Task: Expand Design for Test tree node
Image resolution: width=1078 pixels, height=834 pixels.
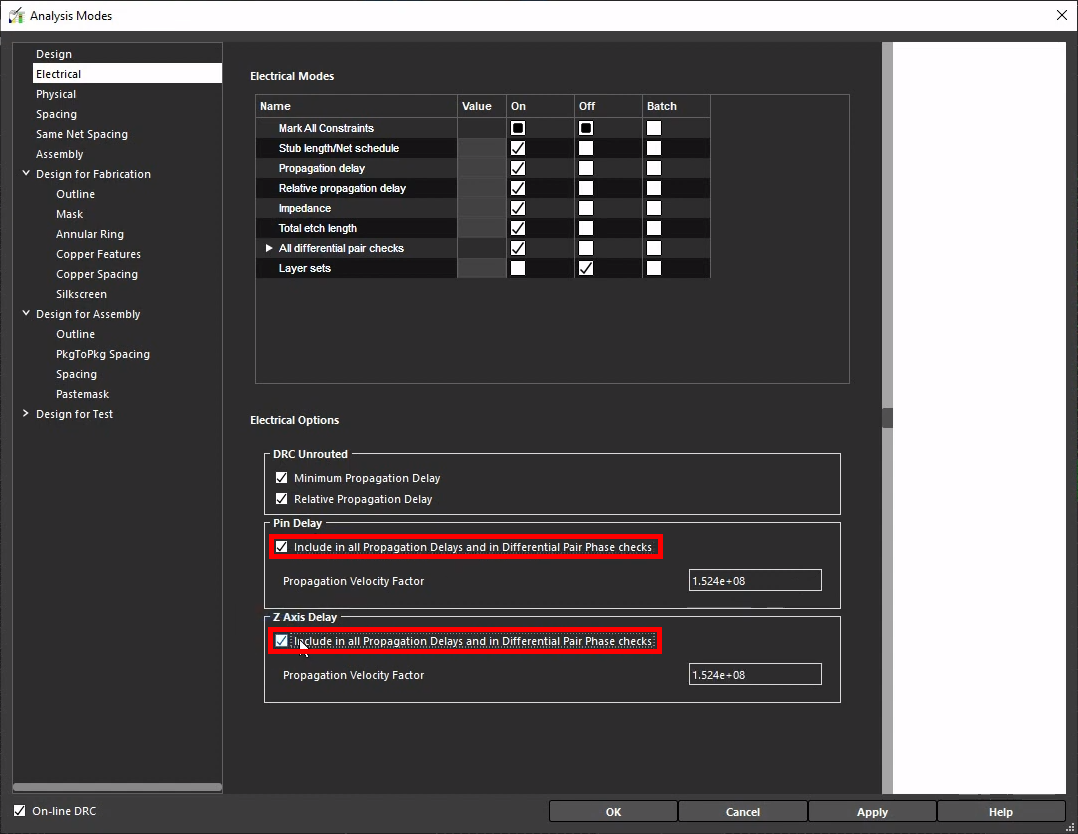Action: (x=26, y=414)
